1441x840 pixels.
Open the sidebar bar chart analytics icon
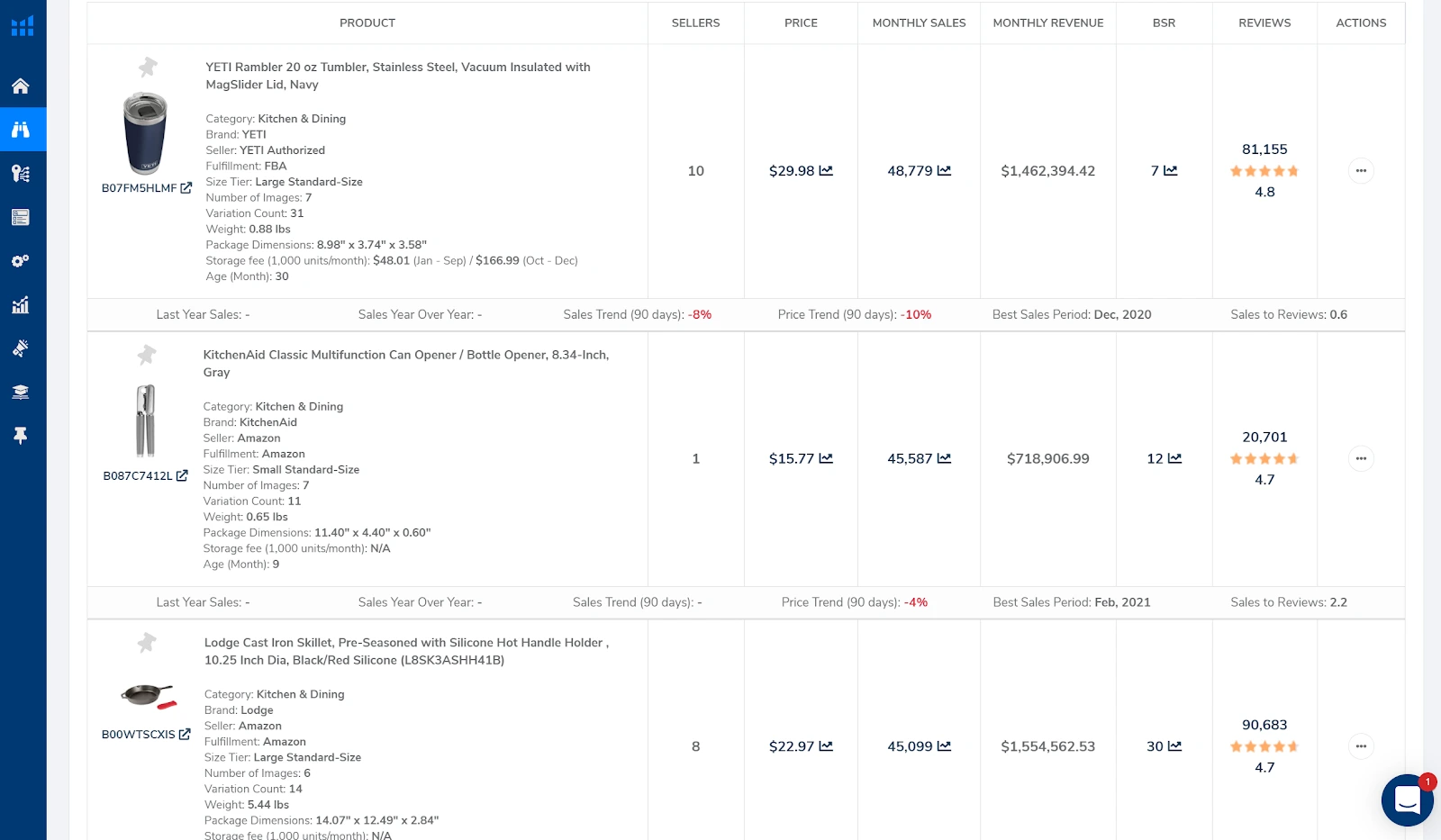coord(21,305)
